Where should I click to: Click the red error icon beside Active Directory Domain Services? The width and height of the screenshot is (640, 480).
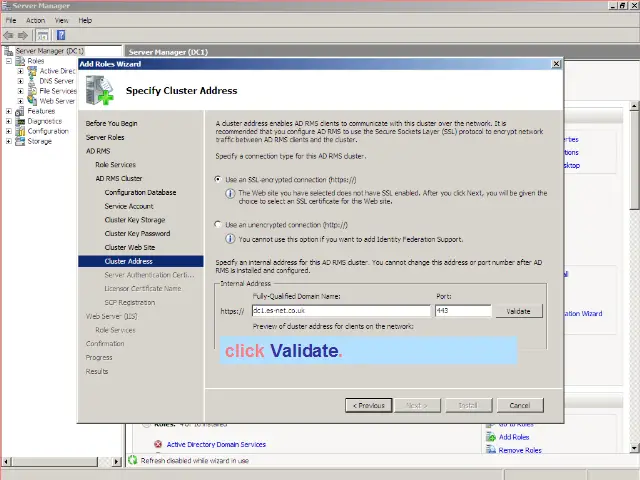point(158,444)
